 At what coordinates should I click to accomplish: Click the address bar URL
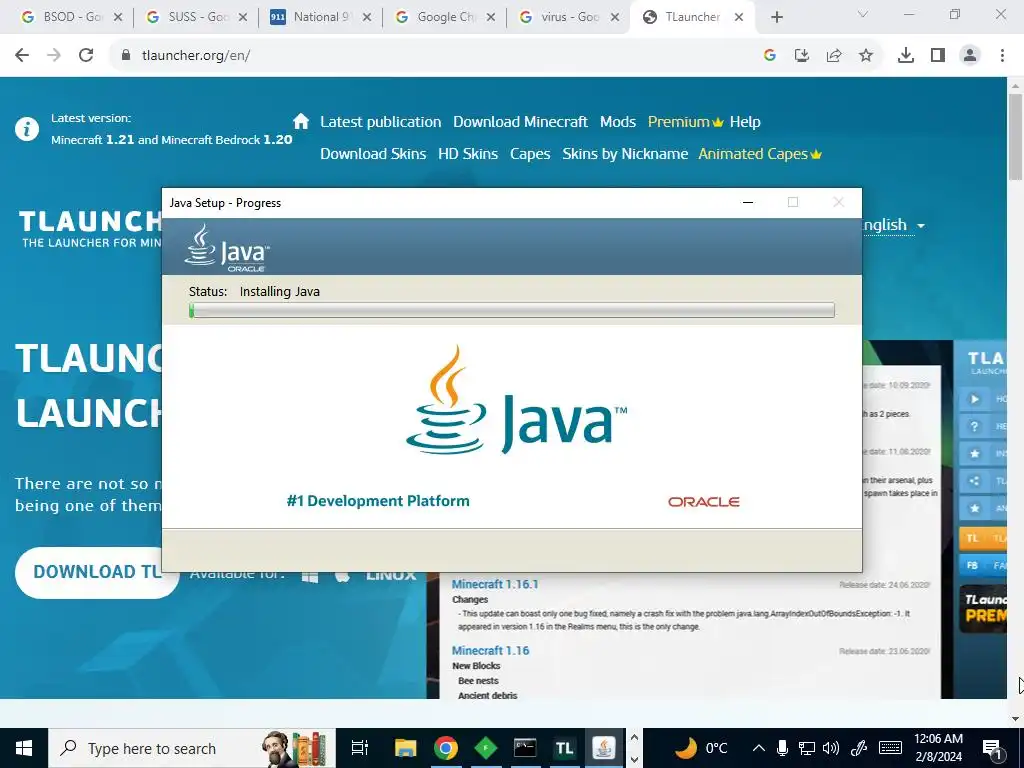[196, 56]
